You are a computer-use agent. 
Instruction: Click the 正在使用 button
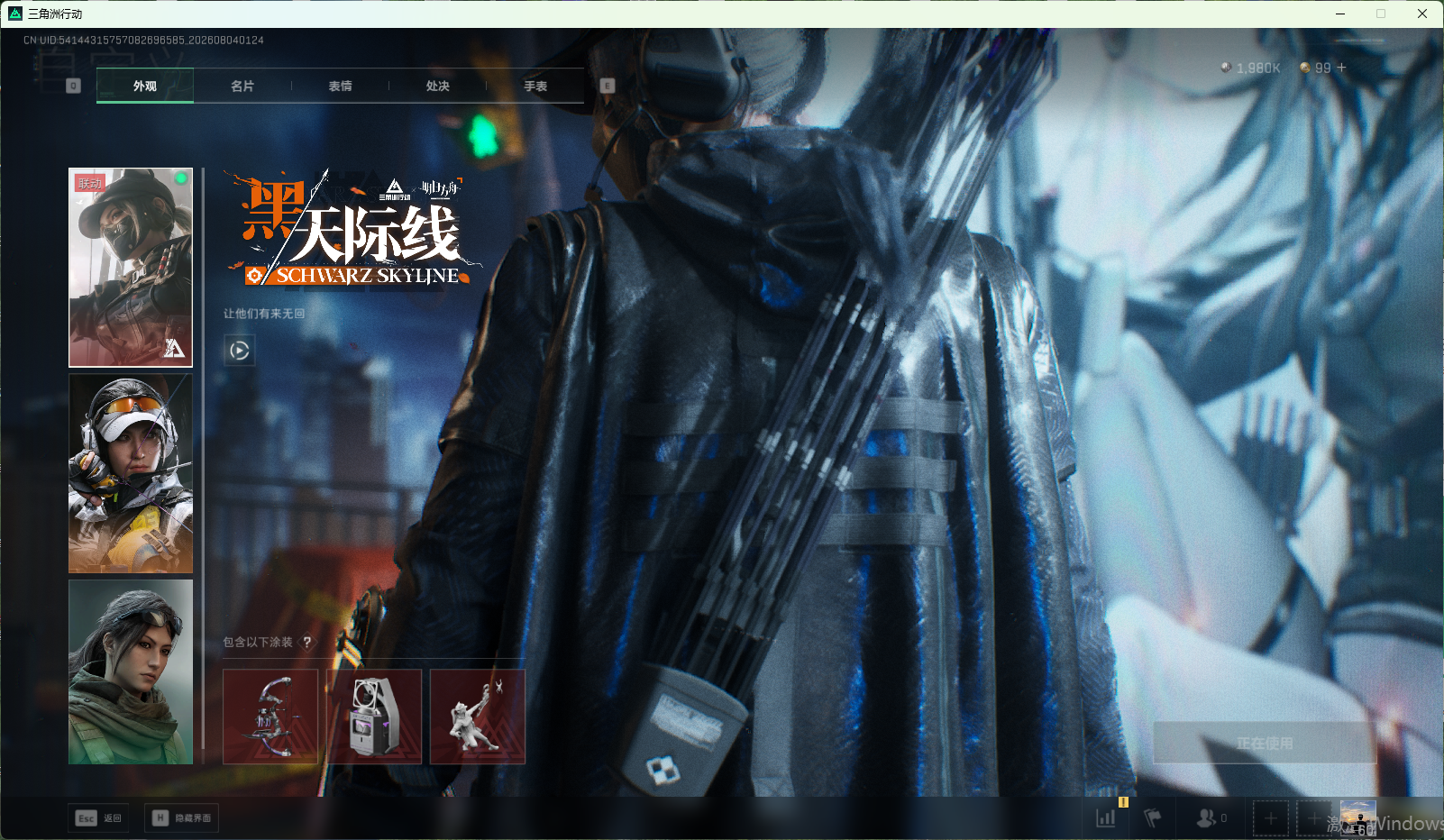[x=1265, y=743]
